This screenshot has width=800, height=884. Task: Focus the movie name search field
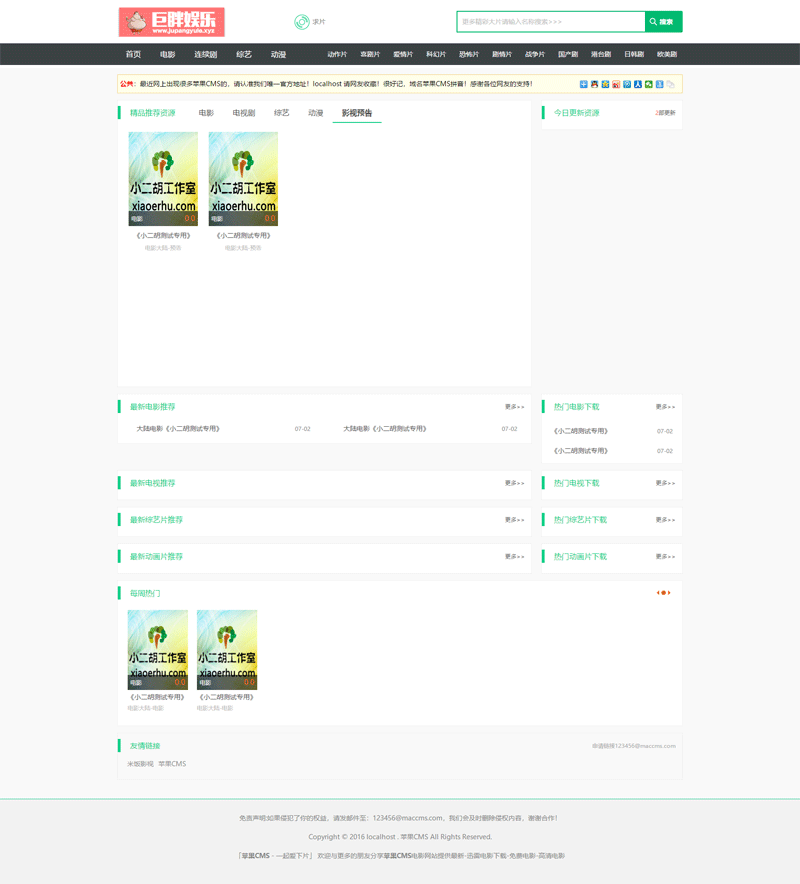point(550,22)
